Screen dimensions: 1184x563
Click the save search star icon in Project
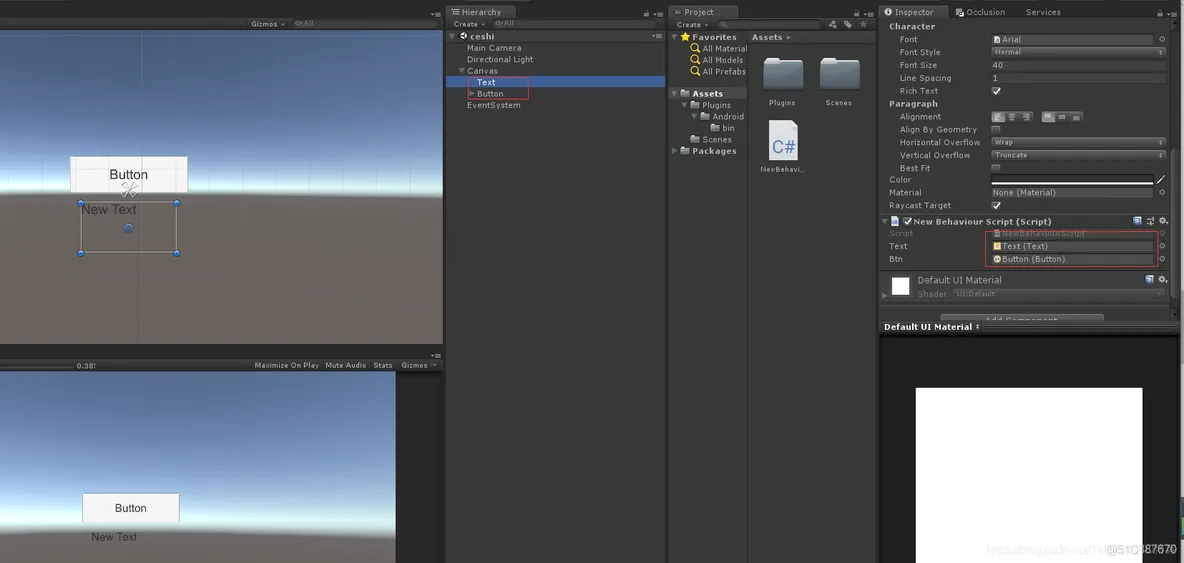pyautogui.click(x=862, y=24)
